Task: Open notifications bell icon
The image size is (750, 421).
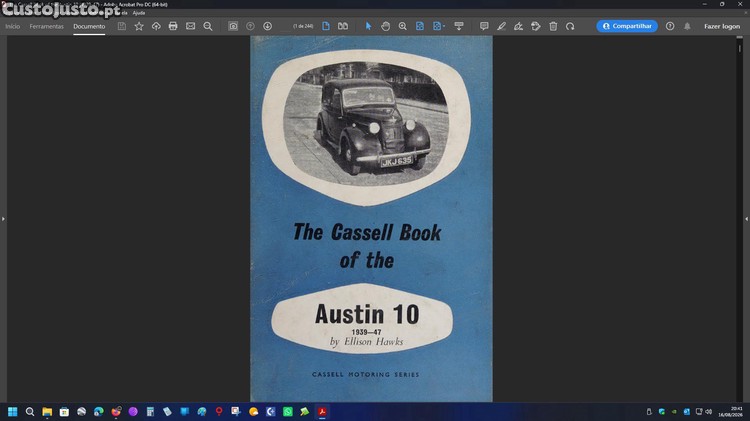Action: click(687, 26)
